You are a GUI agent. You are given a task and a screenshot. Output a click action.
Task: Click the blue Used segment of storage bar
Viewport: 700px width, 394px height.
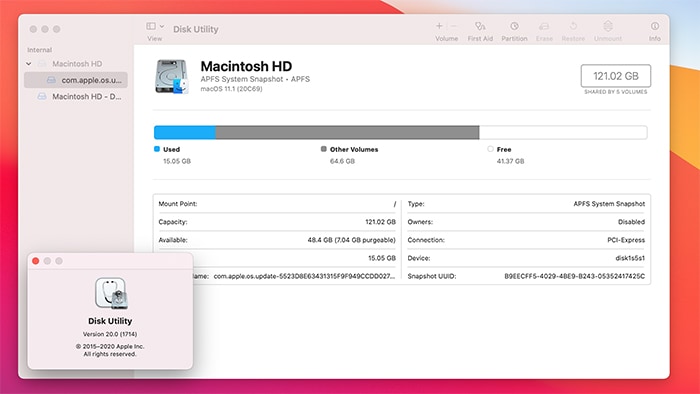point(185,133)
